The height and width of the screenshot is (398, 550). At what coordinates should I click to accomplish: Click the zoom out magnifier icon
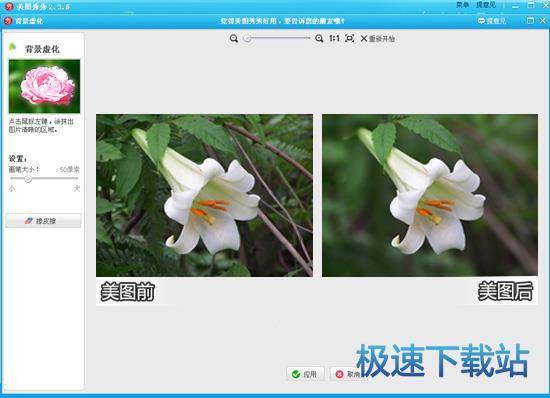point(234,38)
